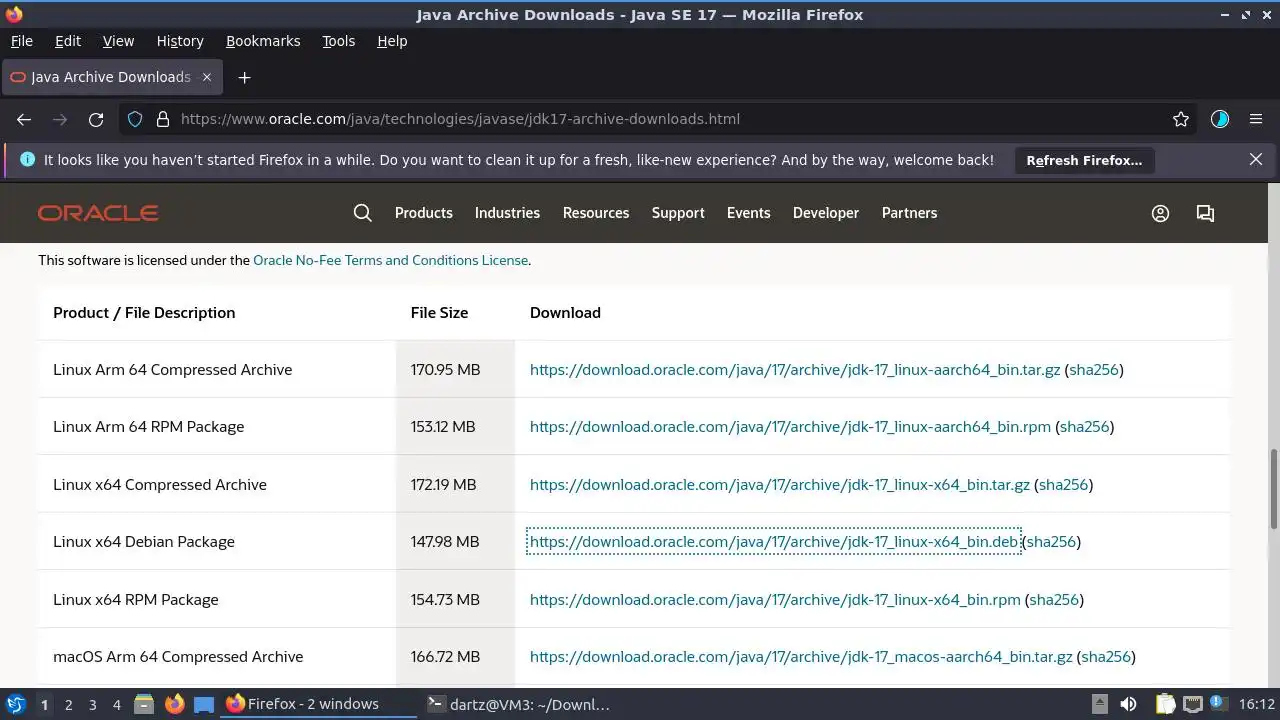1280x720 pixels.
Task: Open sha256 for Linux Arm 64 Compressed Archive
Action: pos(1094,370)
